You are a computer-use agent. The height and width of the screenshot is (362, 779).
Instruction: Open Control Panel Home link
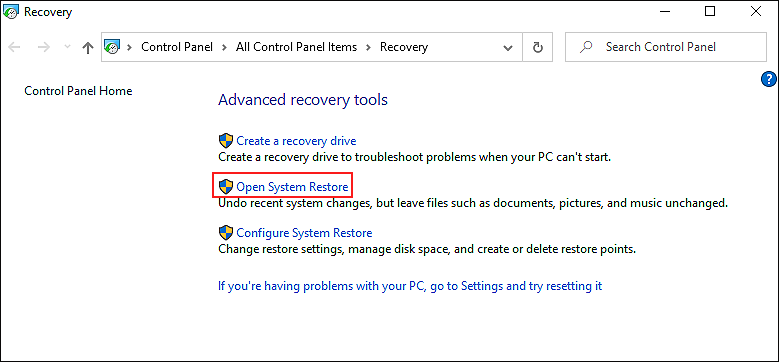click(x=78, y=91)
